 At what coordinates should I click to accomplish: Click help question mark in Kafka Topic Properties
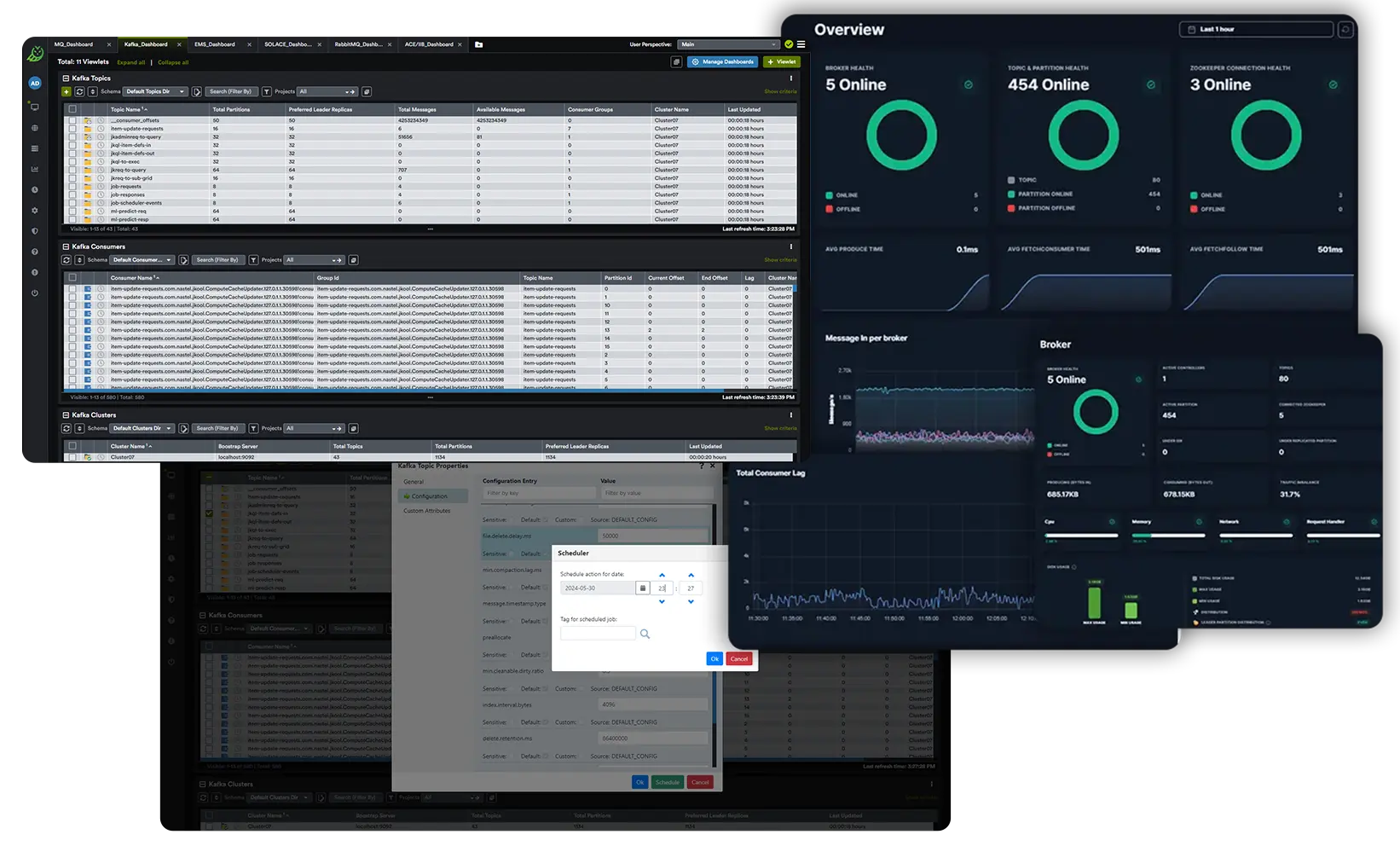tap(703, 466)
